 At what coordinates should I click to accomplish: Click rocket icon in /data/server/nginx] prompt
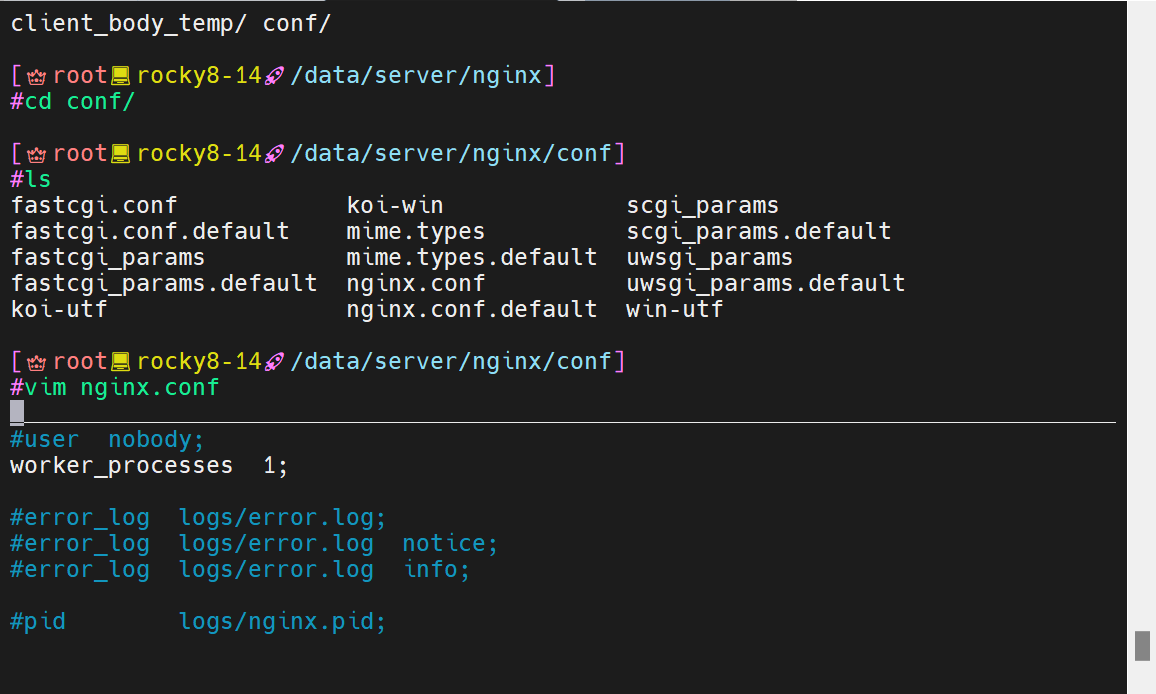point(274,76)
